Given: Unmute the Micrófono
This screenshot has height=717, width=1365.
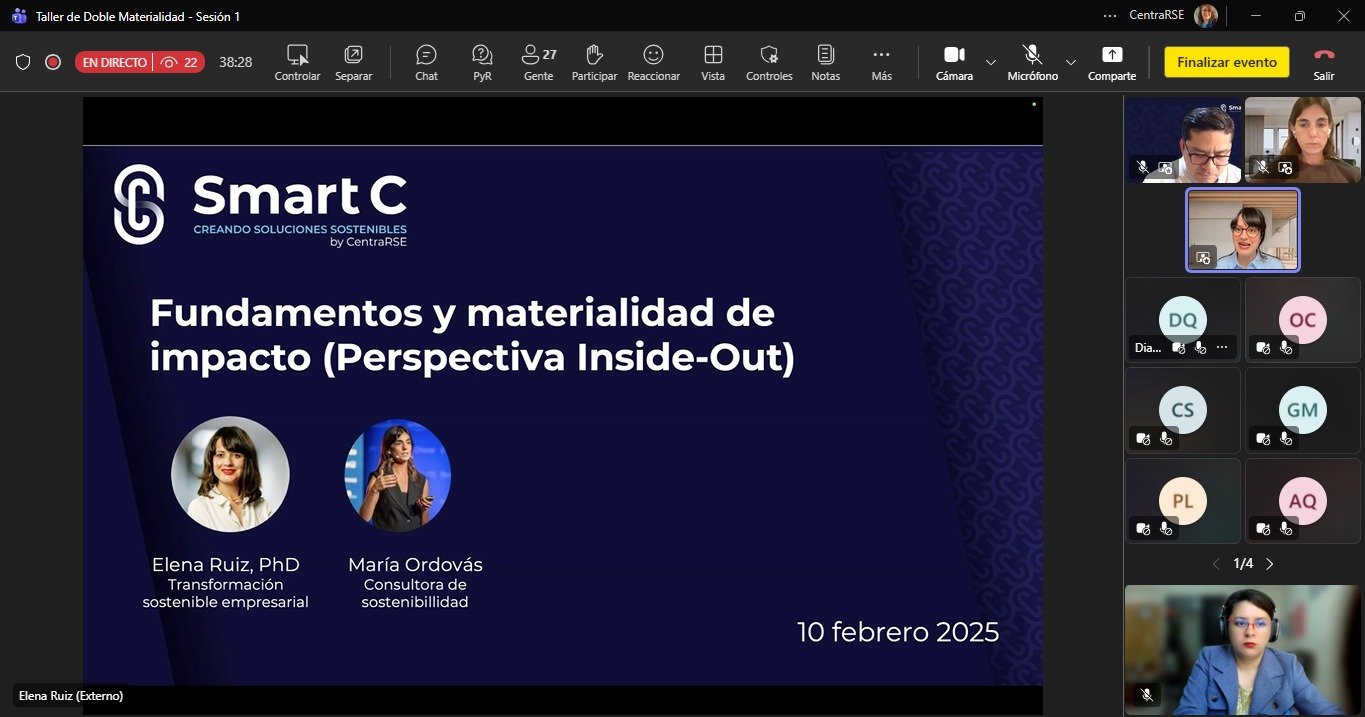Looking at the screenshot, I should pyautogui.click(x=1032, y=62).
